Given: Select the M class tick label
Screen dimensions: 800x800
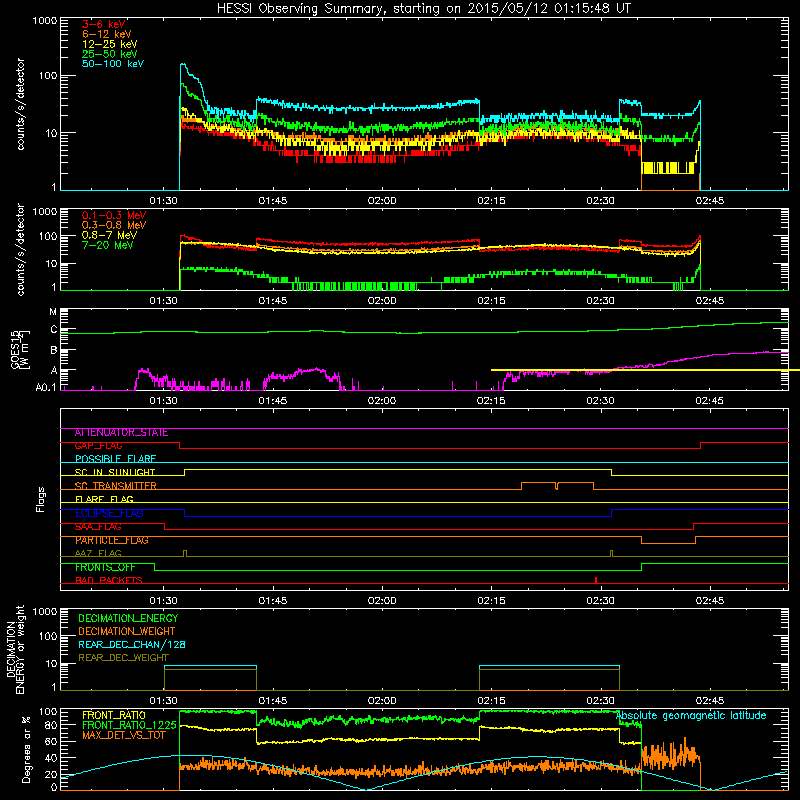Looking at the screenshot, I should point(53,312).
